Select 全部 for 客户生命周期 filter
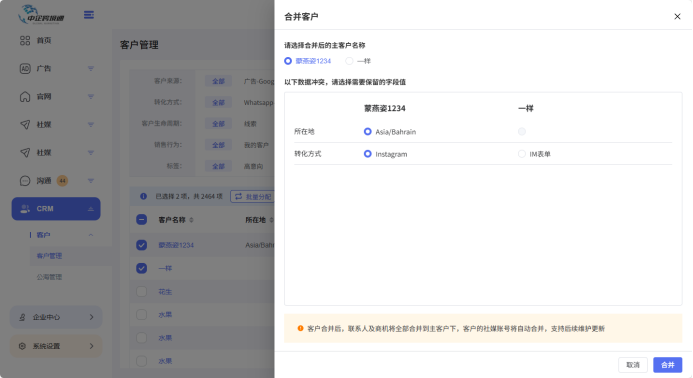The image size is (693, 378). pos(218,124)
